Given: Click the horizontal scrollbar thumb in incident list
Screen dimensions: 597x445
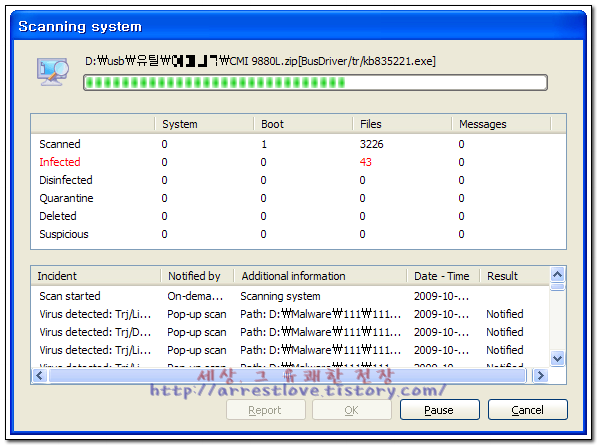Looking at the screenshot, I should coord(287,376).
